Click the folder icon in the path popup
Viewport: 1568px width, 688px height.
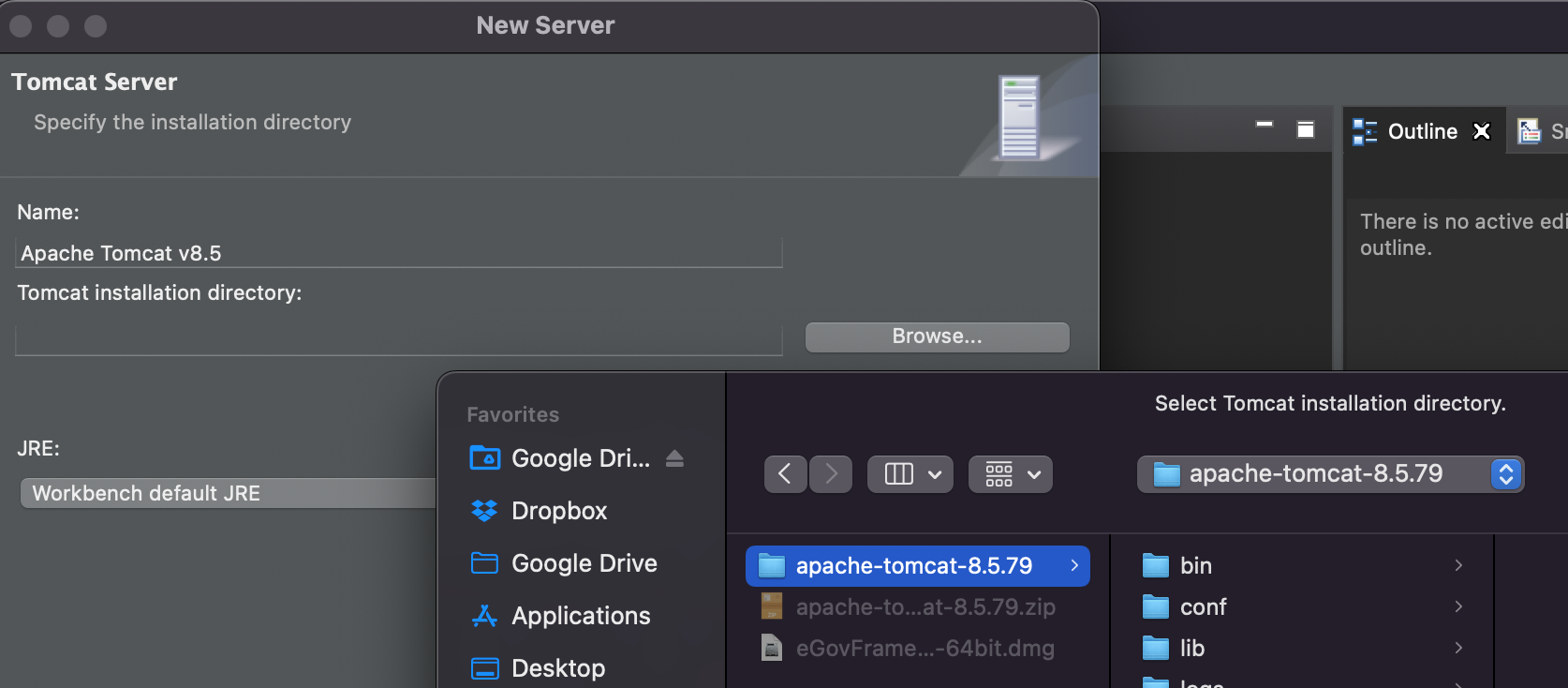[1166, 474]
